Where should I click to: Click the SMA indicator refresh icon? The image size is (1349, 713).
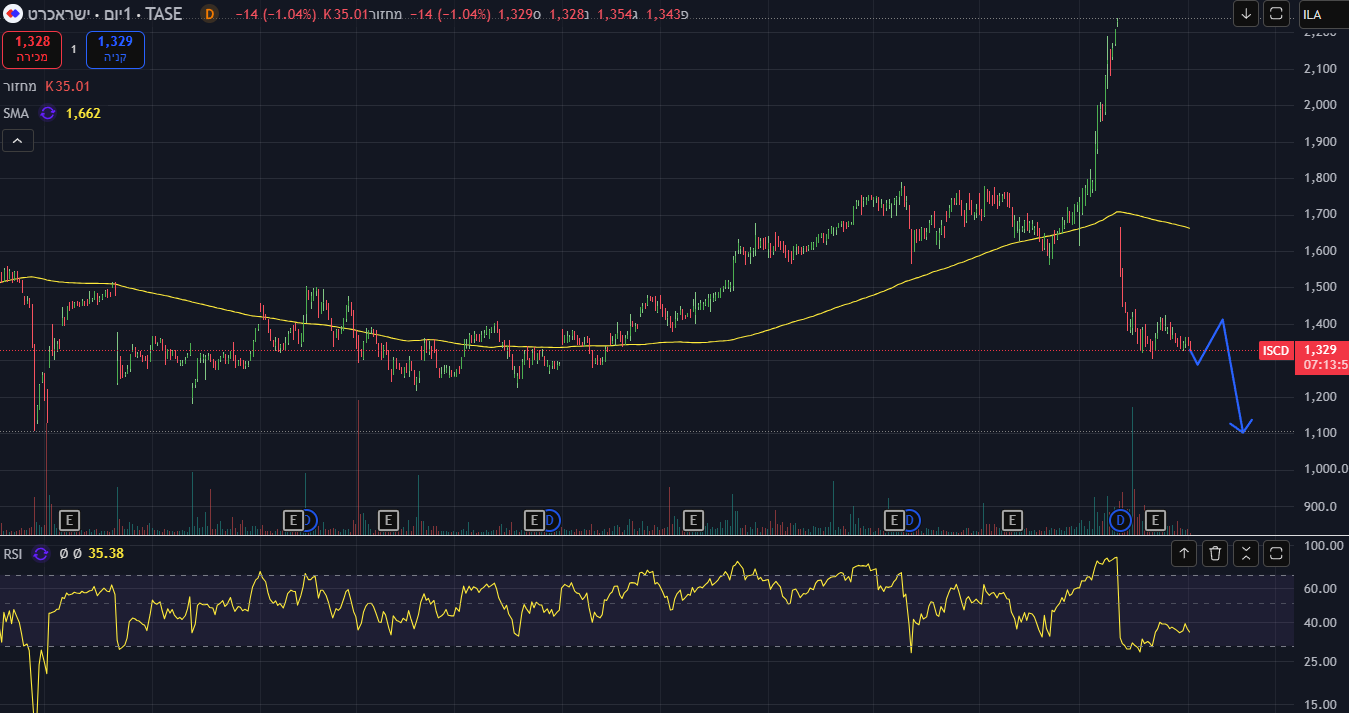point(47,113)
